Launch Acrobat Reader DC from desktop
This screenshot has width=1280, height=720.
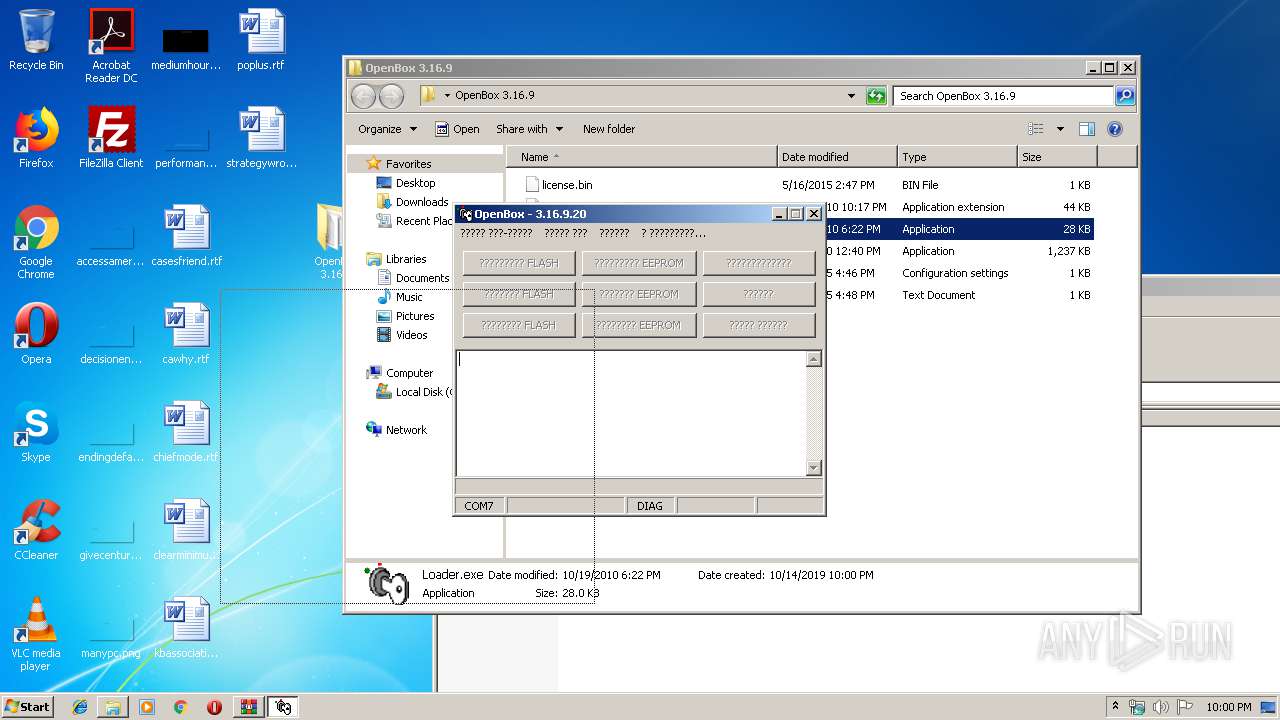111,46
